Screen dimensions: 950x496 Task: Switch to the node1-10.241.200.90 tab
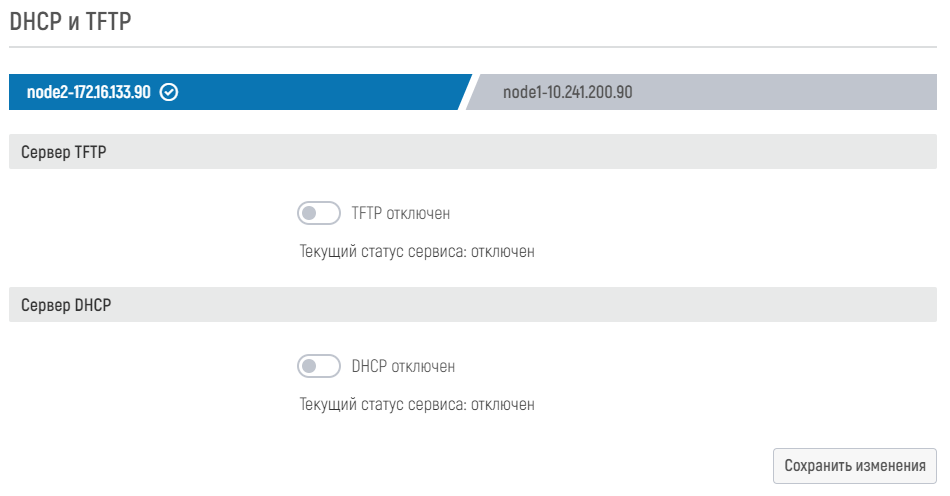coord(567,93)
